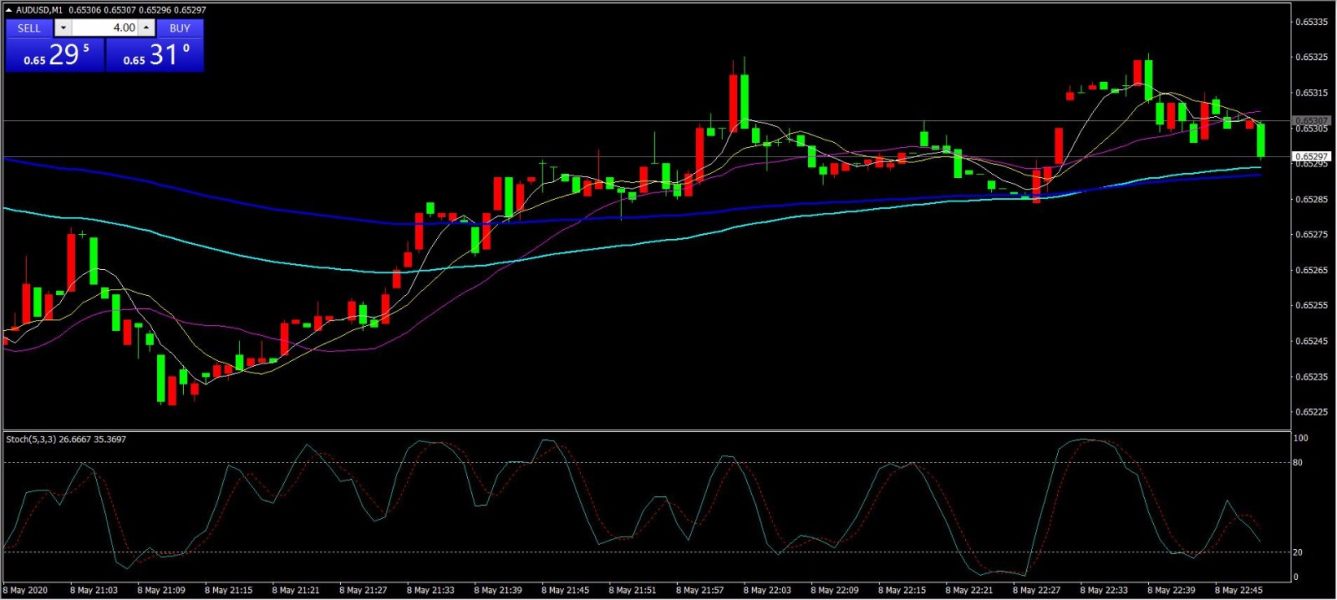Select the AUDUSD,M1 chart title text

39,10
